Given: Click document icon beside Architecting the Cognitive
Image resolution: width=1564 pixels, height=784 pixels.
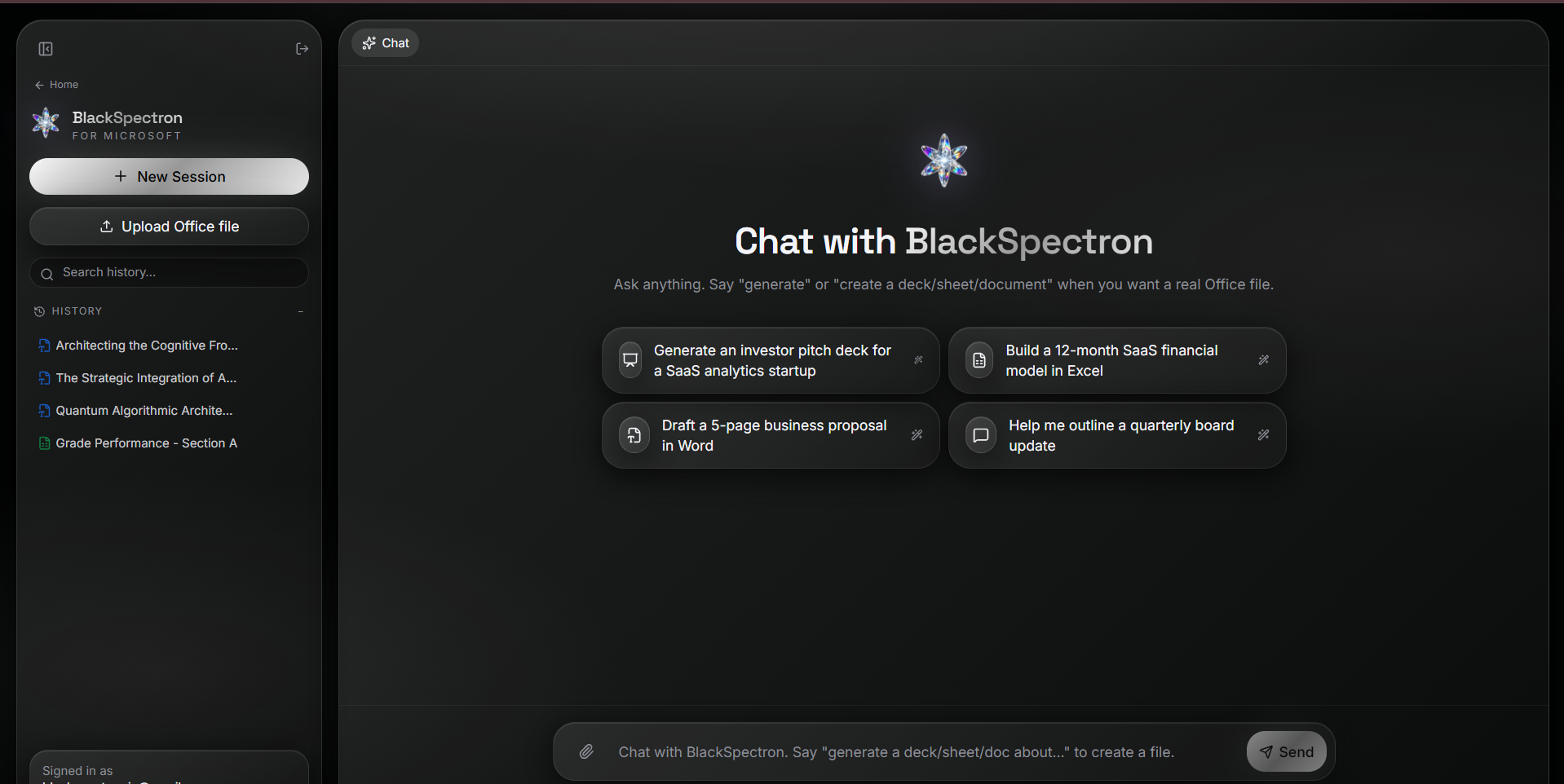Looking at the screenshot, I should tap(44, 346).
